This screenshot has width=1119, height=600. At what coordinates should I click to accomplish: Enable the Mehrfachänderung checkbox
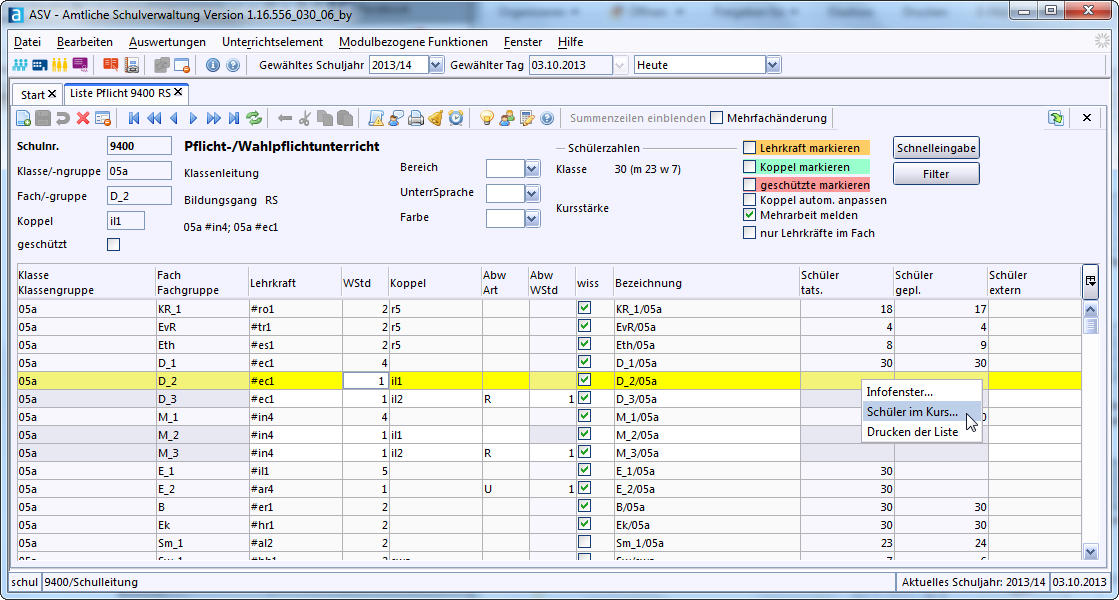(717, 118)
